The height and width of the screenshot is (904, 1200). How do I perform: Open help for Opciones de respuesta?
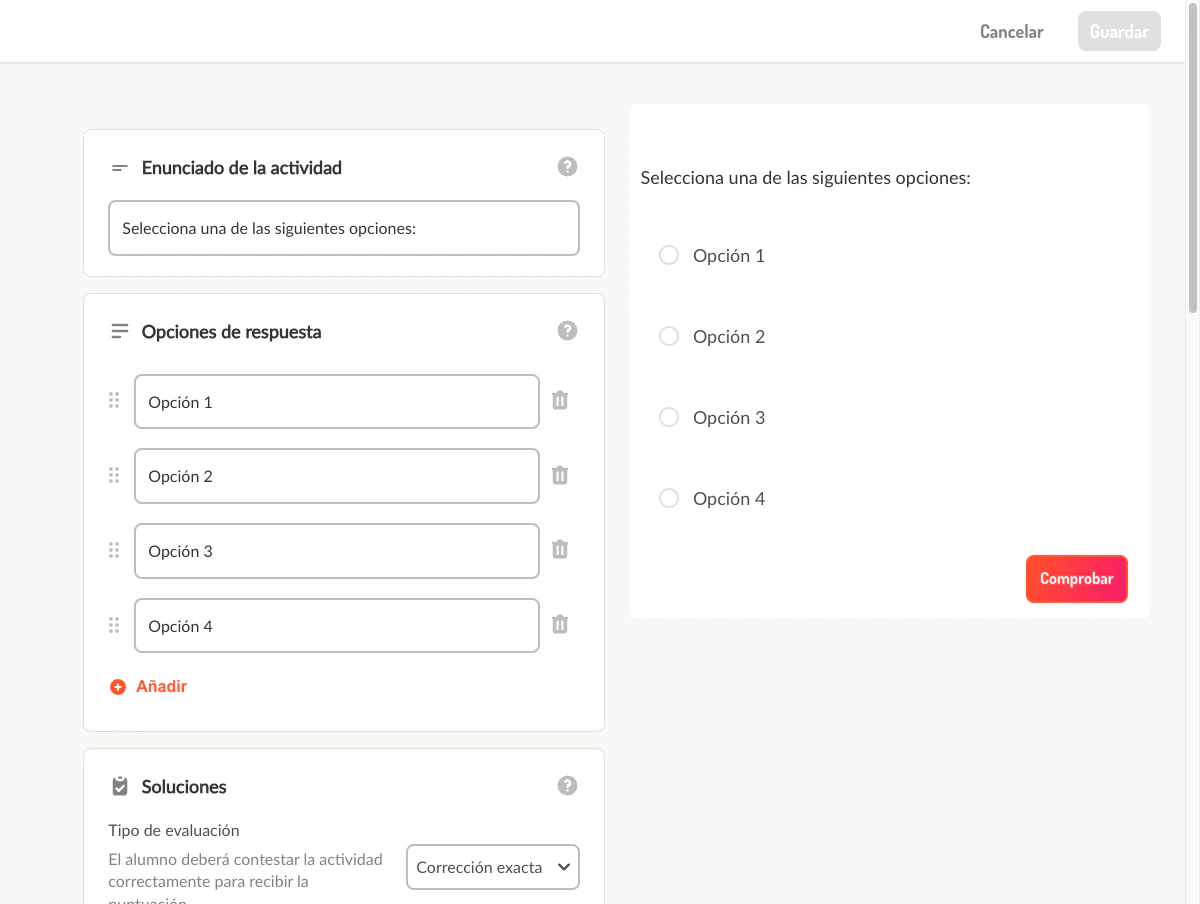(567, 330)
